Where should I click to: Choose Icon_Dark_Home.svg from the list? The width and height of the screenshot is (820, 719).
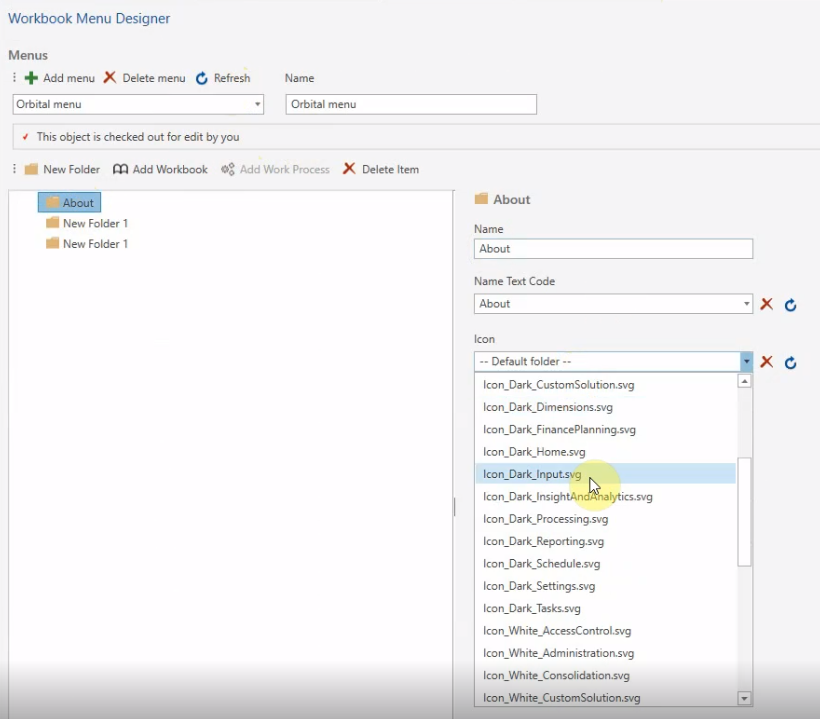point(533,451)
